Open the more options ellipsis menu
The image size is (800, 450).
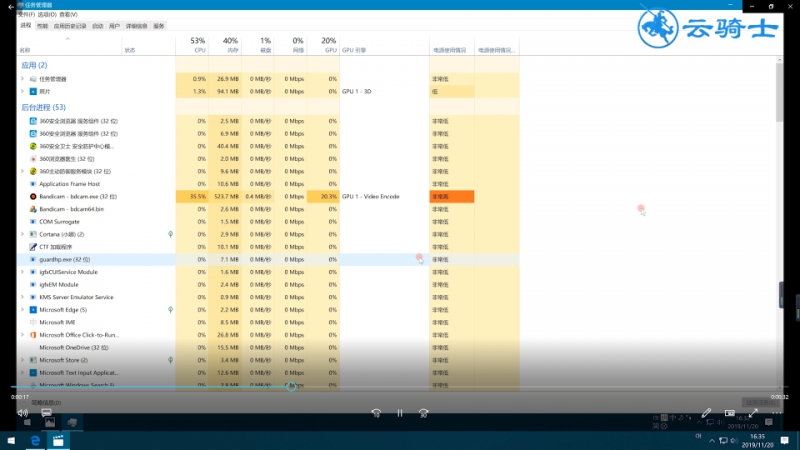pyautogui.click(x=777, y=413)
